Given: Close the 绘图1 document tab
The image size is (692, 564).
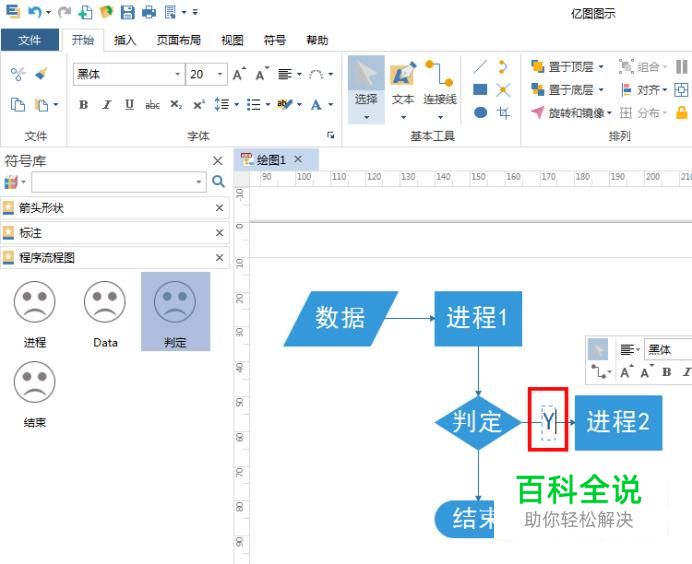Looking at the screenshot, I should pos(298,159).
